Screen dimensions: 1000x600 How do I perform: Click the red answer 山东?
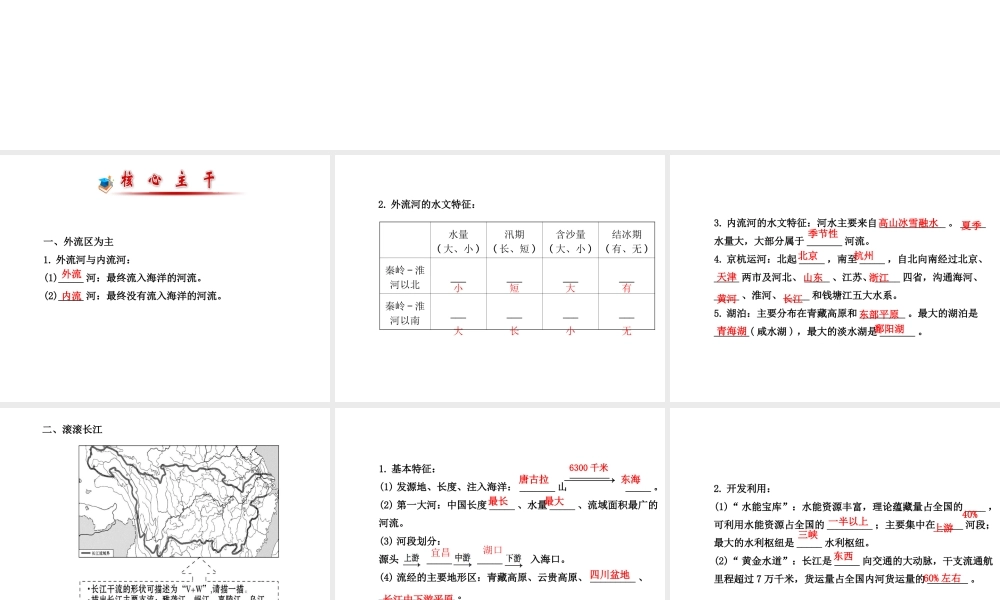[813, 277]
